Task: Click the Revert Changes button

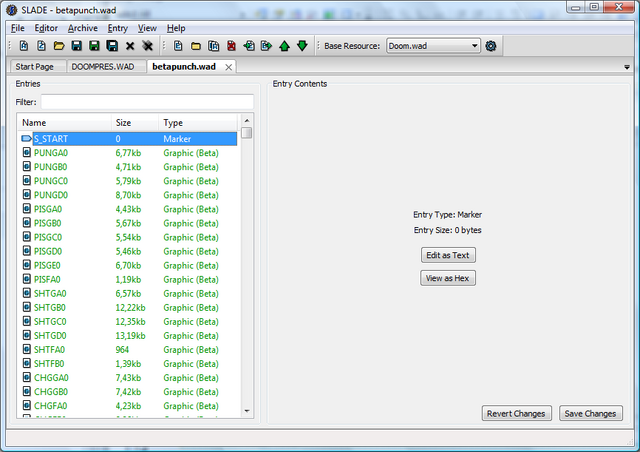Action: 516,413
